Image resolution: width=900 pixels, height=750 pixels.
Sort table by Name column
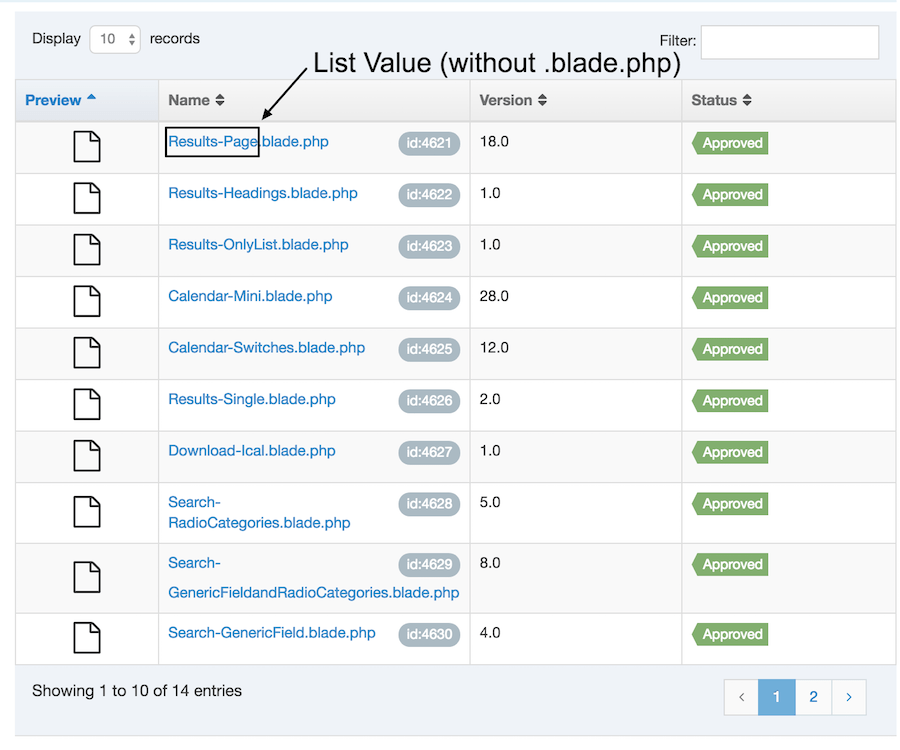click(x=196, y=100)
